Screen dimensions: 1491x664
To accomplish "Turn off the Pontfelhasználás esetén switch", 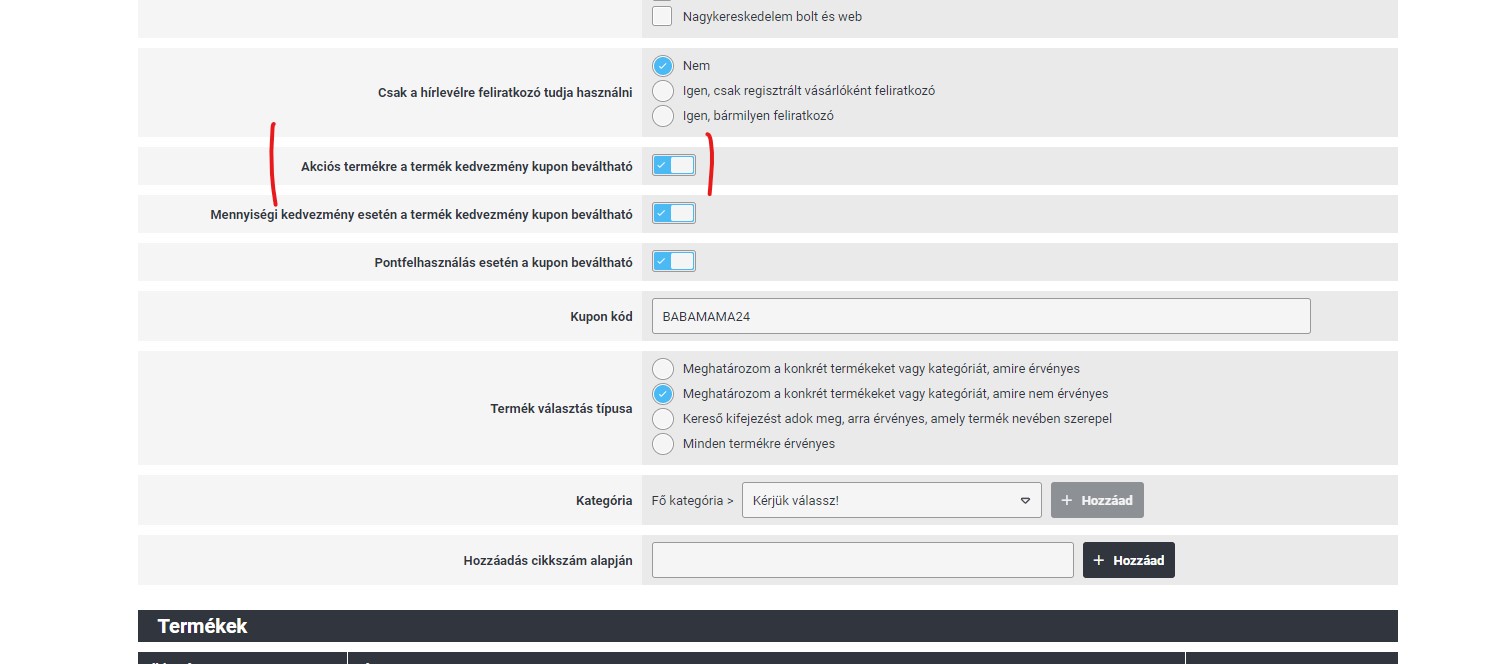I will click(x=673, y=261).
